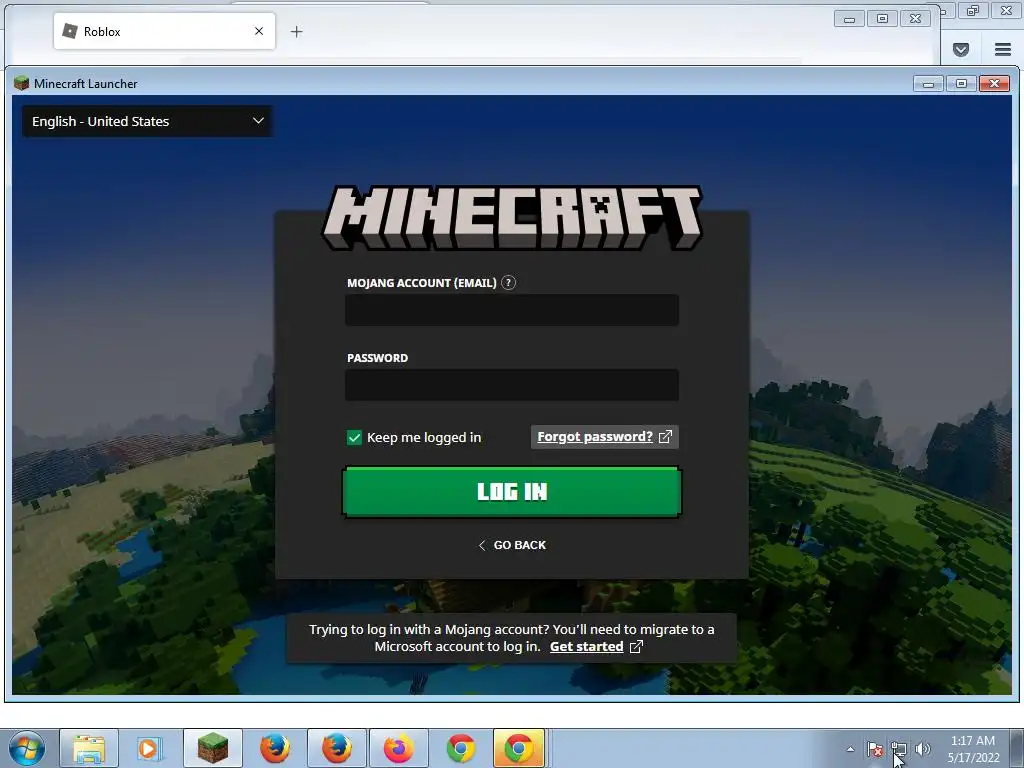
Task: Select the Roblox browser tab
Action: [x=165, y=31]
